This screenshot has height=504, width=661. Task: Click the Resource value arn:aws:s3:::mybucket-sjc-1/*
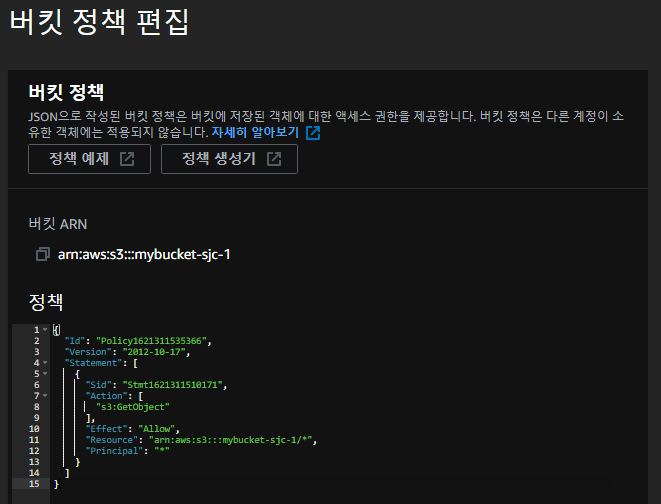231,440
